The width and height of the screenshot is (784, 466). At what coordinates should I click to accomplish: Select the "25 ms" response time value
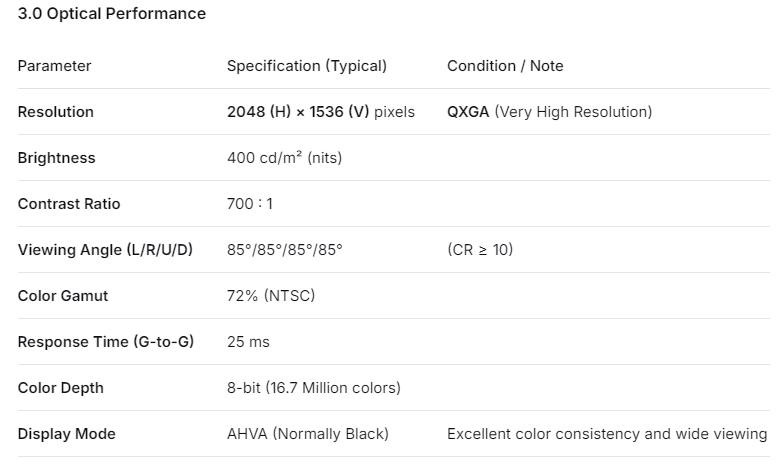click(x=248, y=342)
